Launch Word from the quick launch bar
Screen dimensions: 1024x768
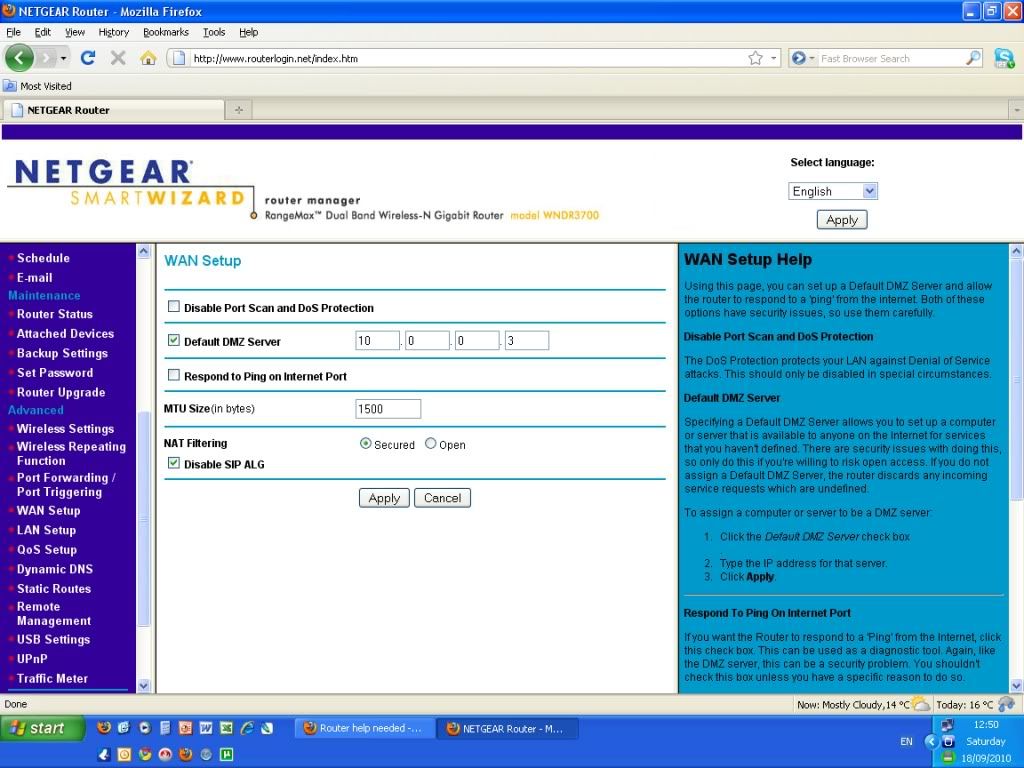206,728
